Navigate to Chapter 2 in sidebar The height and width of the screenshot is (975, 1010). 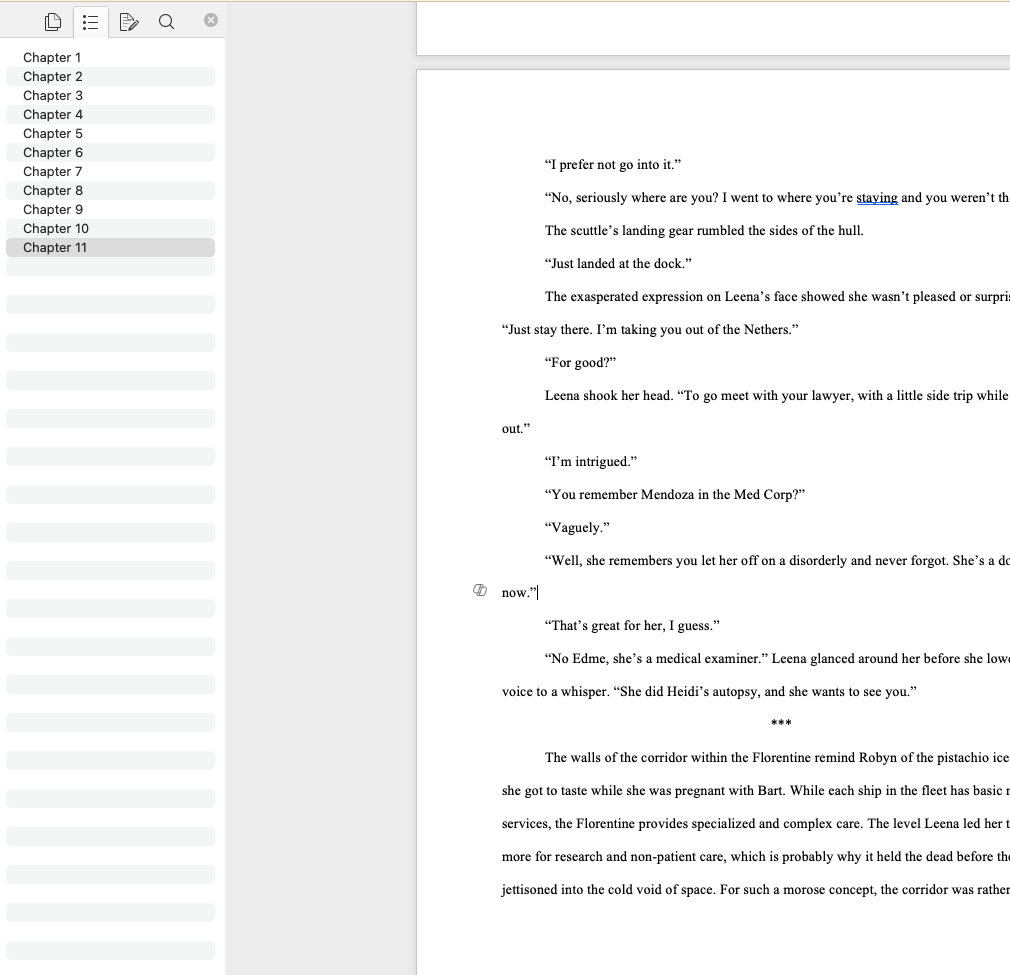click(53, 77)
